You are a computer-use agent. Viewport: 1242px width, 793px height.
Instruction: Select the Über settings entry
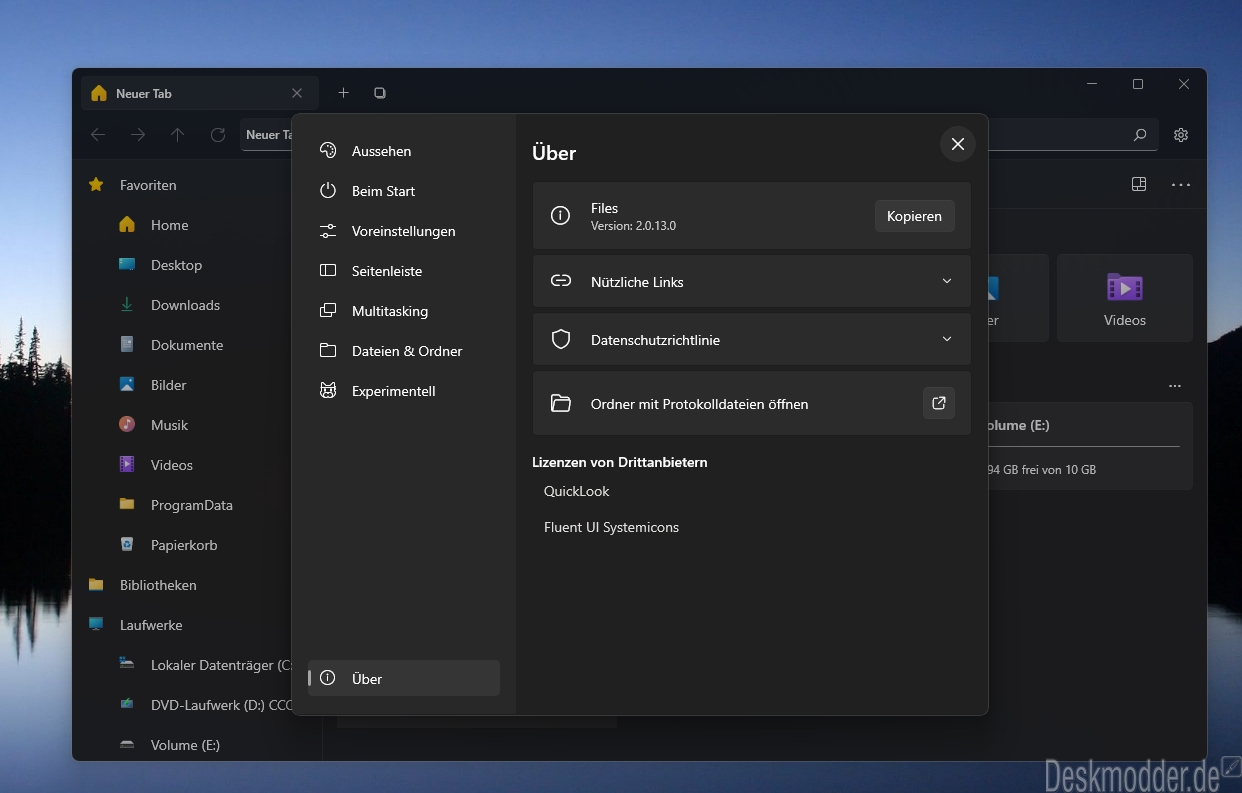404,678
